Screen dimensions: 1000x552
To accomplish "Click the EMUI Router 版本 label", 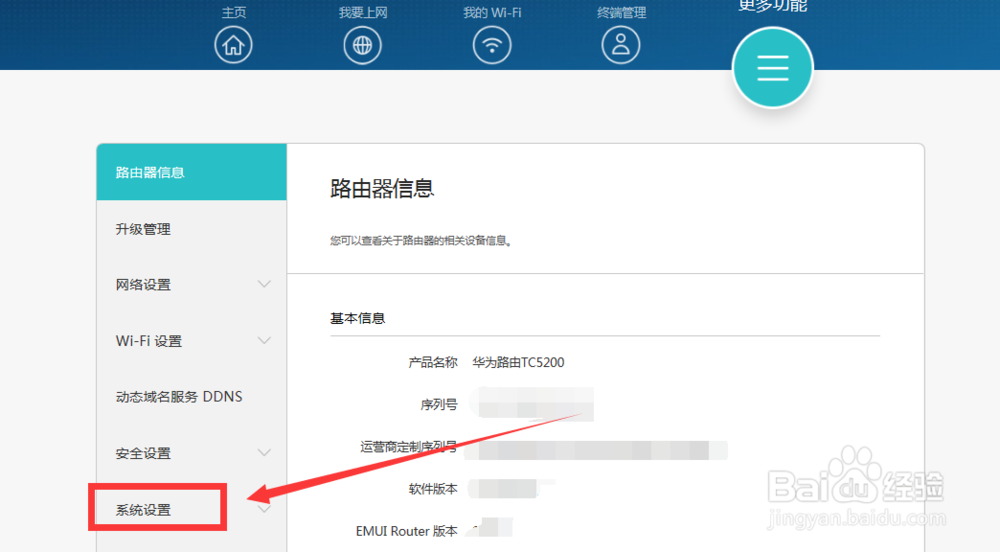I will pyautogui.click(x=406, y=531).
